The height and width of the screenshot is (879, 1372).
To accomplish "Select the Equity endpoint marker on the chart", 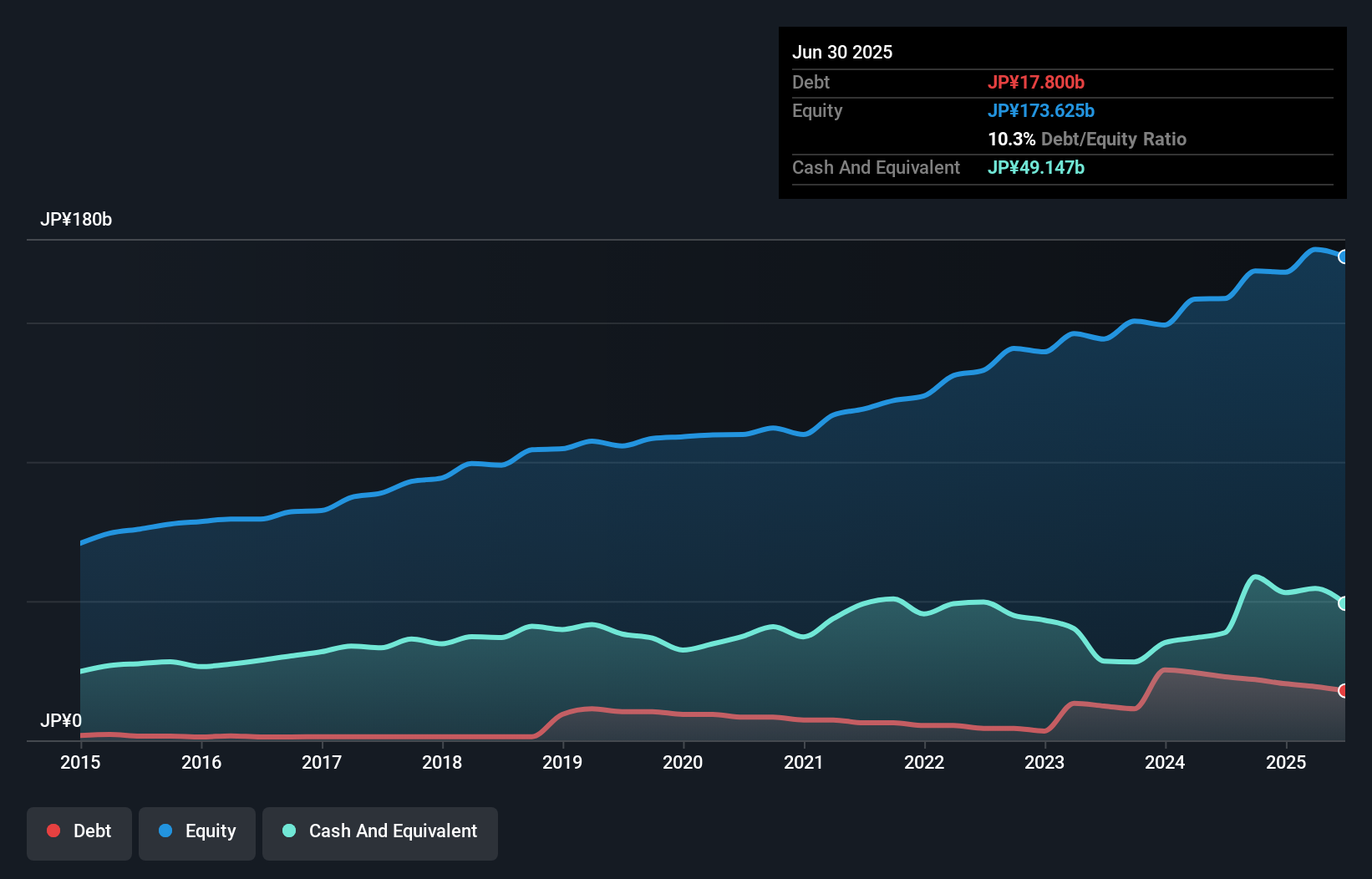I will click(x=1342, y=257).
